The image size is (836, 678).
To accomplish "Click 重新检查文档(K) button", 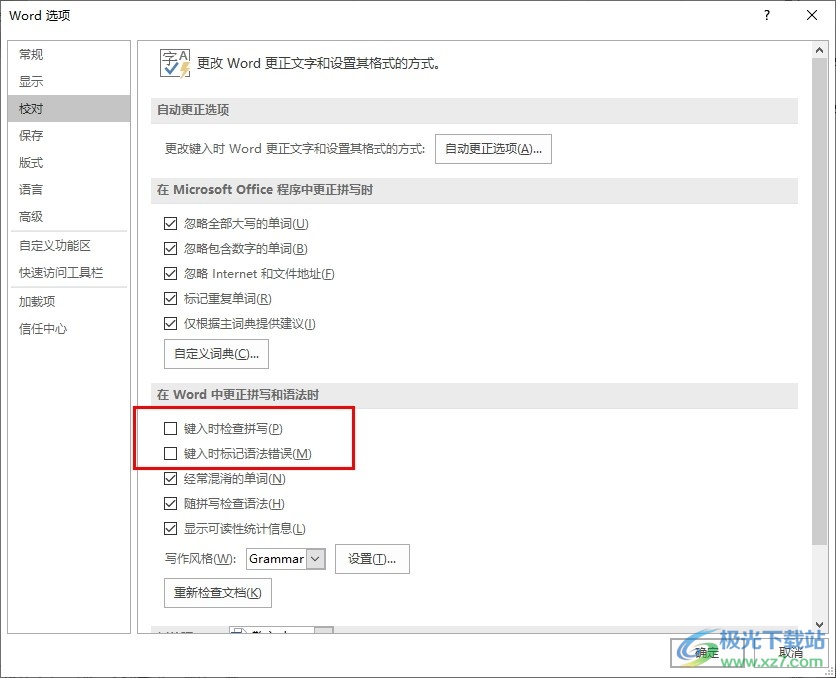I will [x=218, y=593].
